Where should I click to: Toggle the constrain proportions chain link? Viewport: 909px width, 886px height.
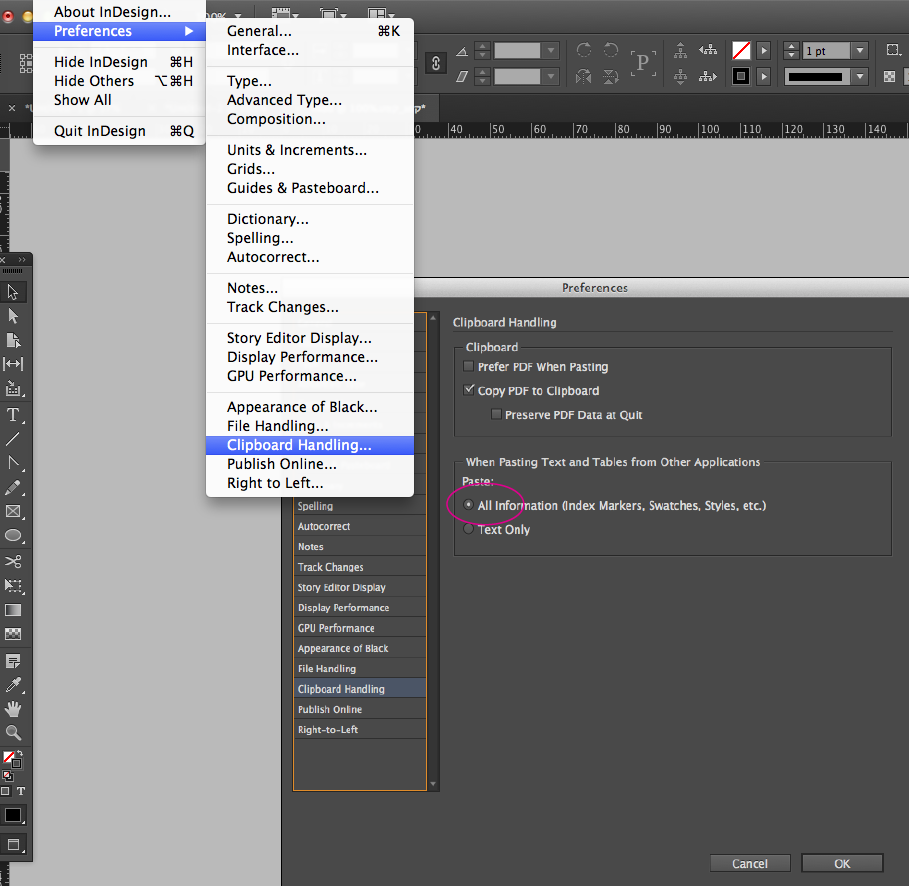click(435, 63)
